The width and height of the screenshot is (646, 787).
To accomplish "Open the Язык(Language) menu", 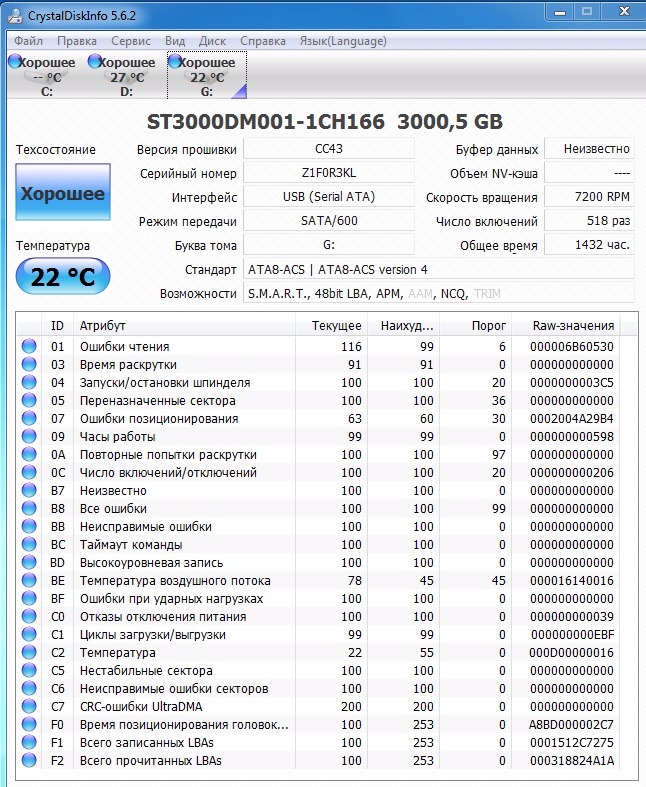I will [343, 41].
